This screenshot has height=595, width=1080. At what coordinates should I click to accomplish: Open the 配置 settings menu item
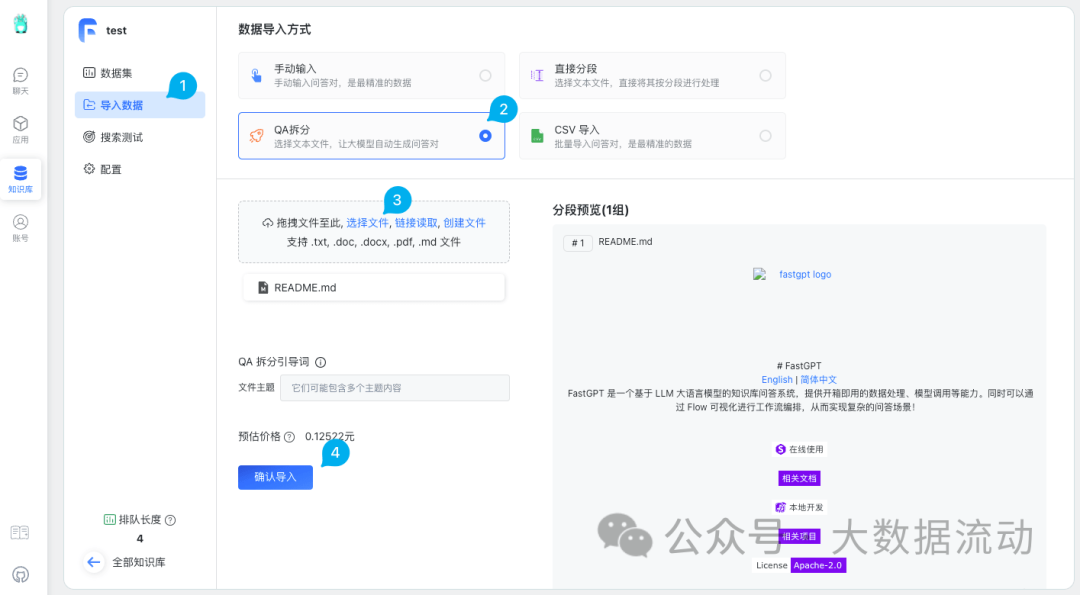coord(140,169)
